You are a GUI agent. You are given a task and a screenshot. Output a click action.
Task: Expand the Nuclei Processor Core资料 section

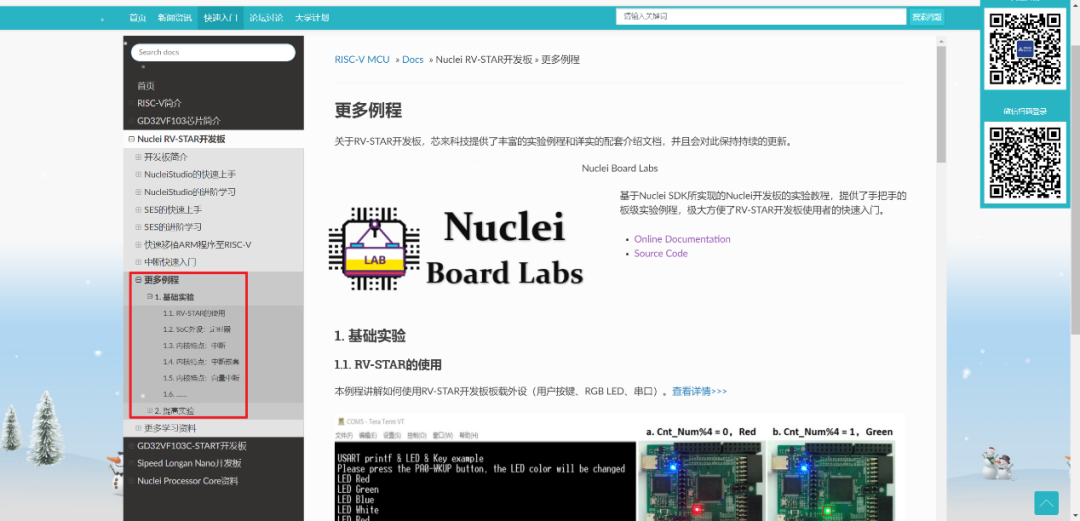132,481
